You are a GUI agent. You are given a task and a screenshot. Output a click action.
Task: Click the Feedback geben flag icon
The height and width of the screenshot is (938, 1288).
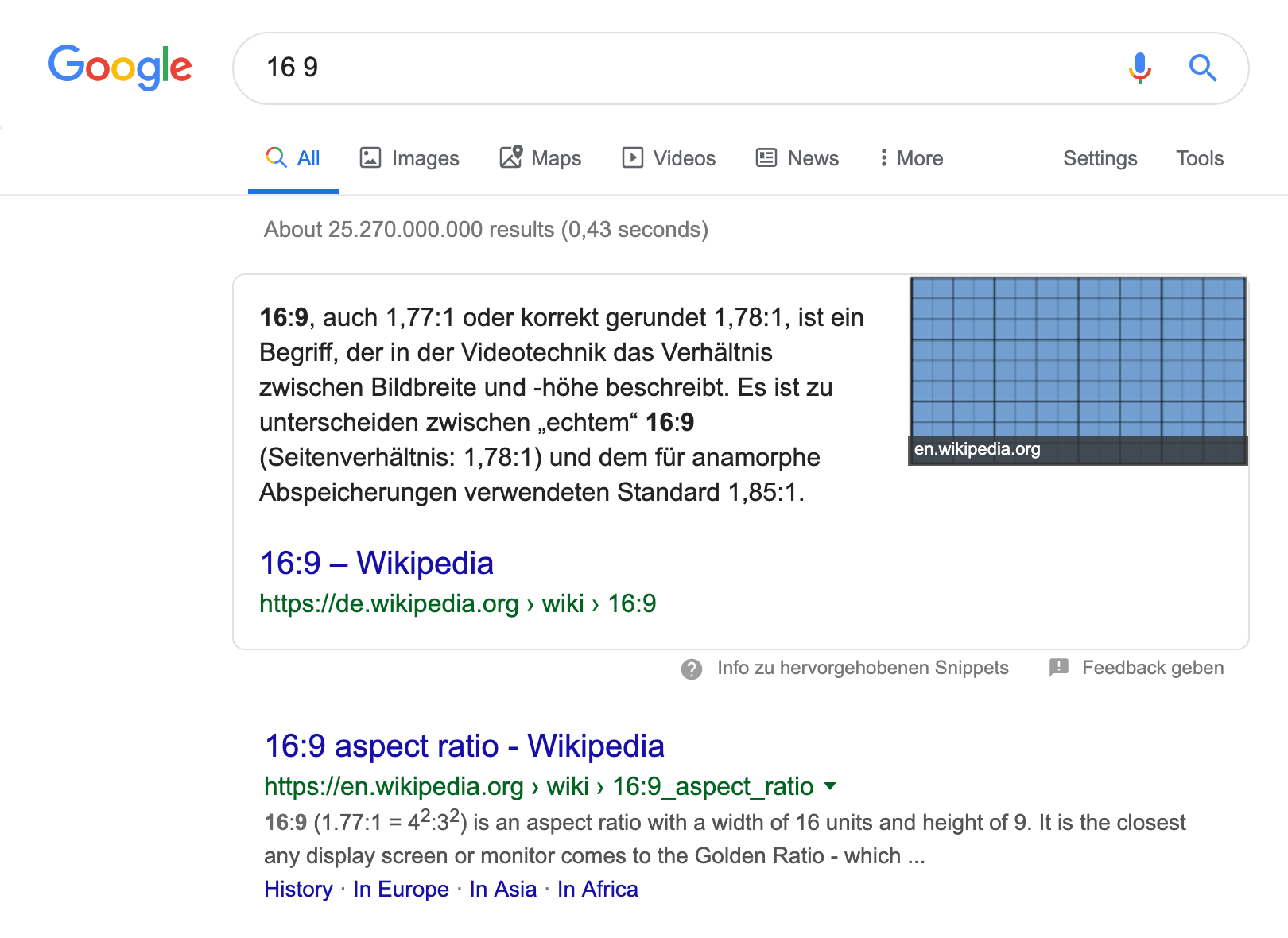coord(1059,668)
